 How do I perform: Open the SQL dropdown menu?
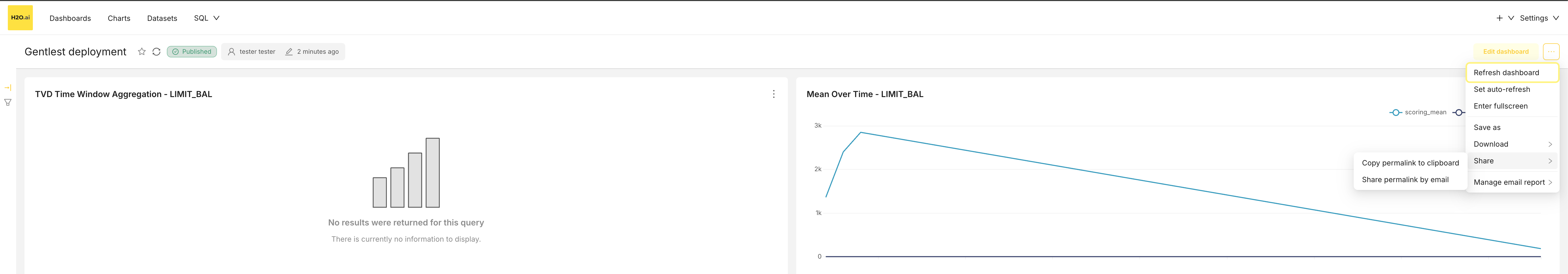[207, 18]
